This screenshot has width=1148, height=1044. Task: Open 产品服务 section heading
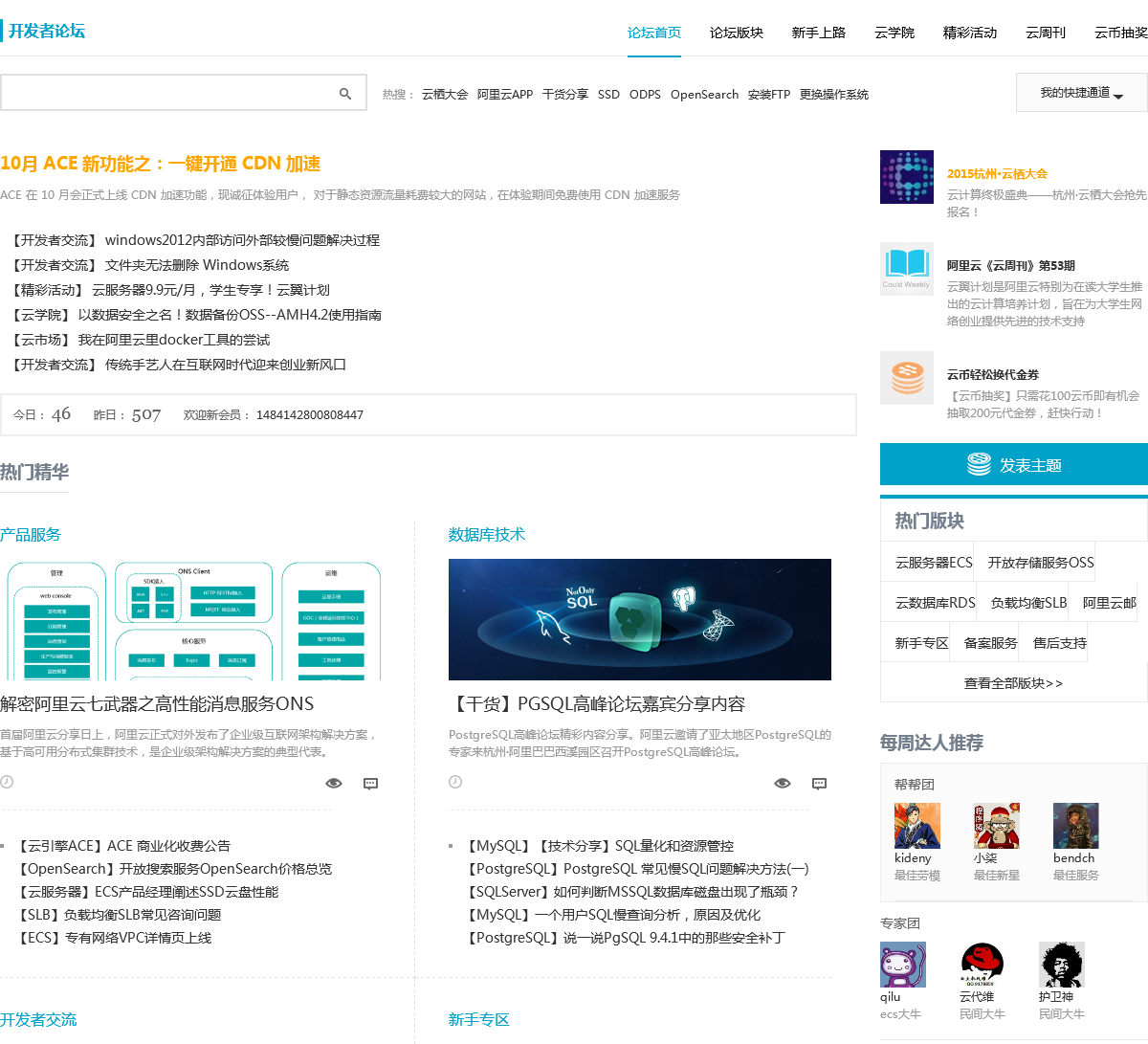[31, 535]
